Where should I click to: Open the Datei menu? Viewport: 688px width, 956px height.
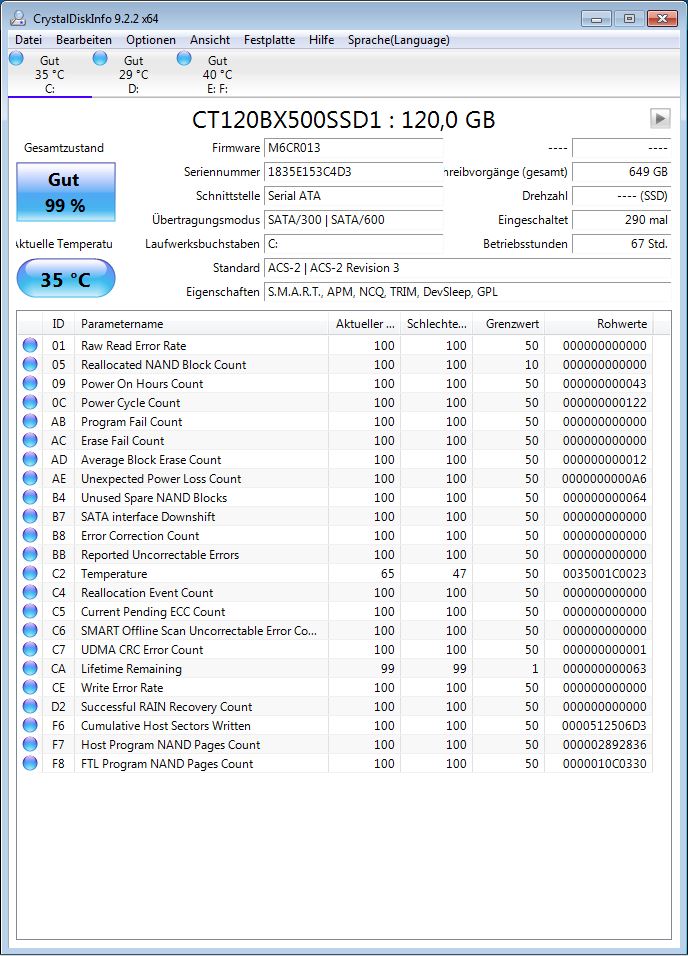[x=29, y=40]
